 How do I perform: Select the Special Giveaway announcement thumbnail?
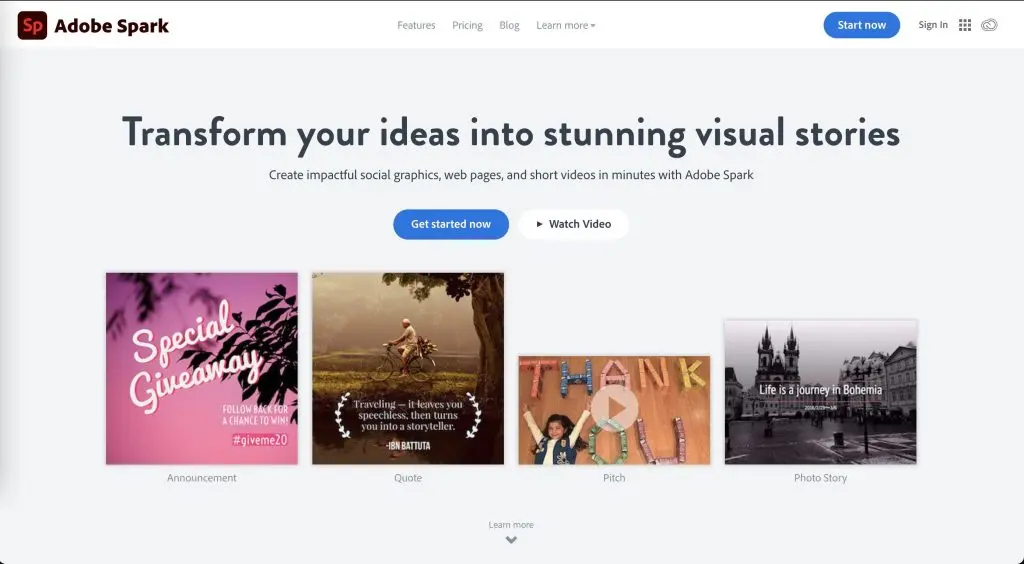click(202, 368)
